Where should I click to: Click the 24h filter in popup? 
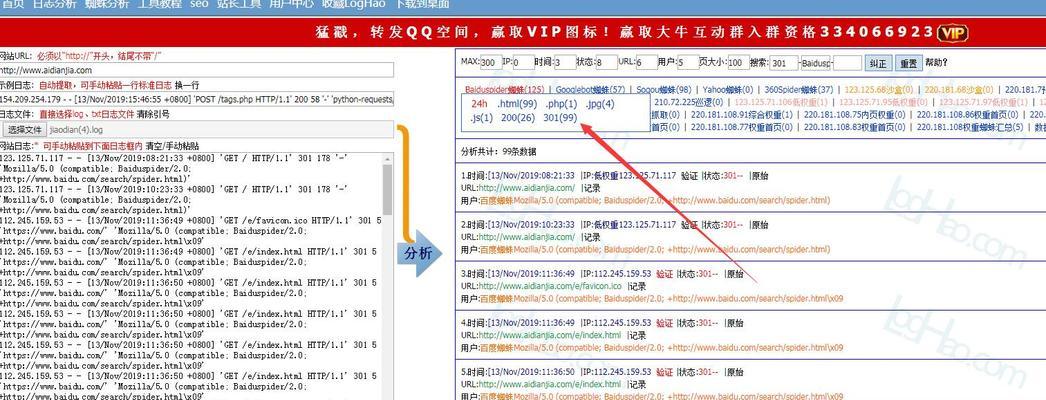[479, 104]
